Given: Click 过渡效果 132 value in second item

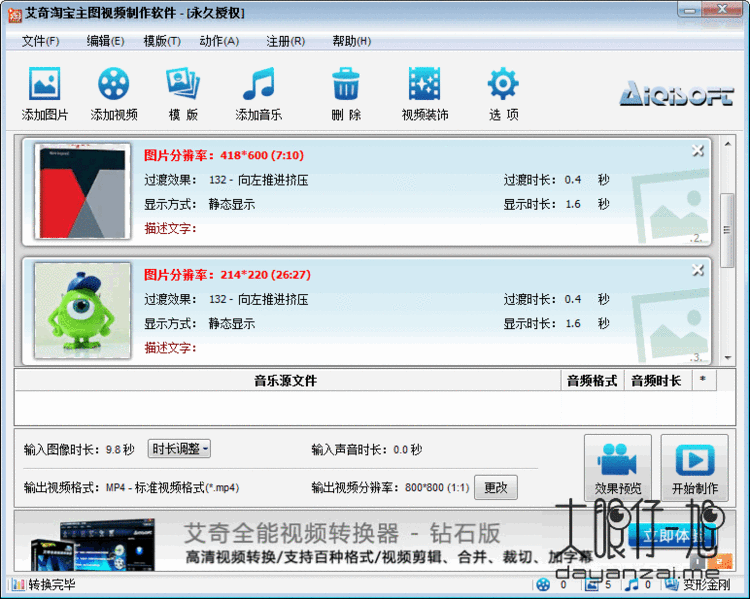Looking at the screenshot, I should click(x=258, y=300).
